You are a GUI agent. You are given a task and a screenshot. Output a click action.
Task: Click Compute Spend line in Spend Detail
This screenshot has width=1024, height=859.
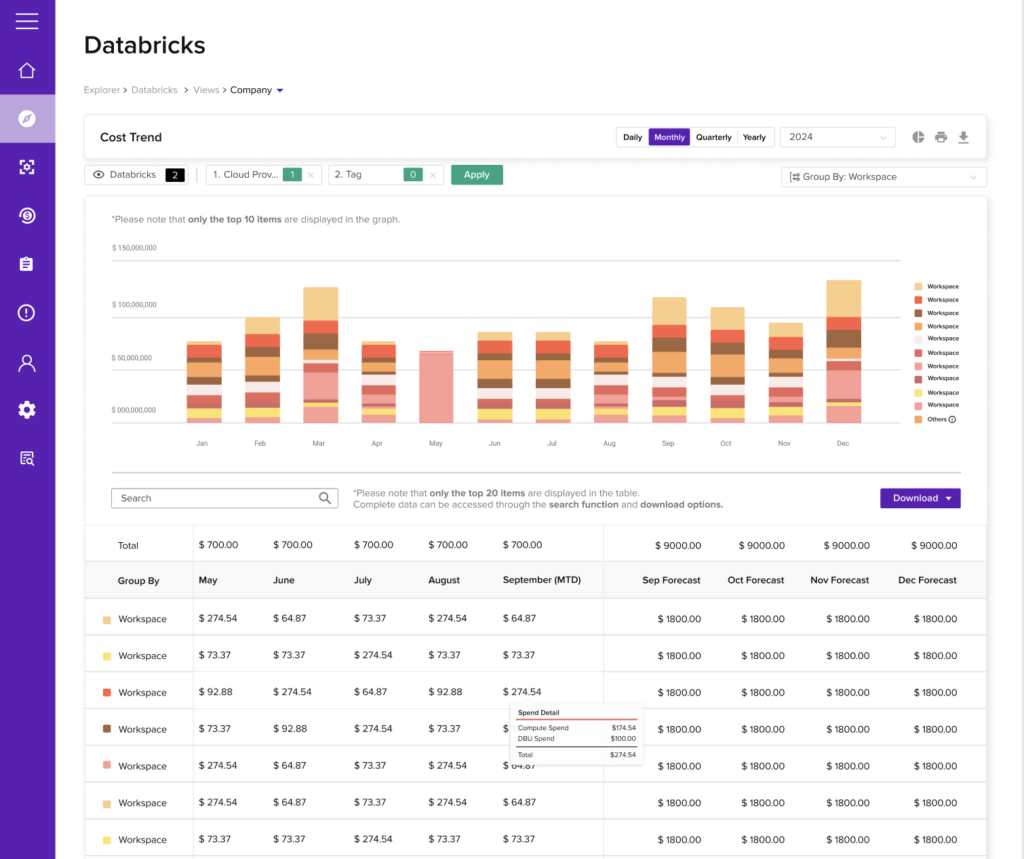tap(576, 728)
